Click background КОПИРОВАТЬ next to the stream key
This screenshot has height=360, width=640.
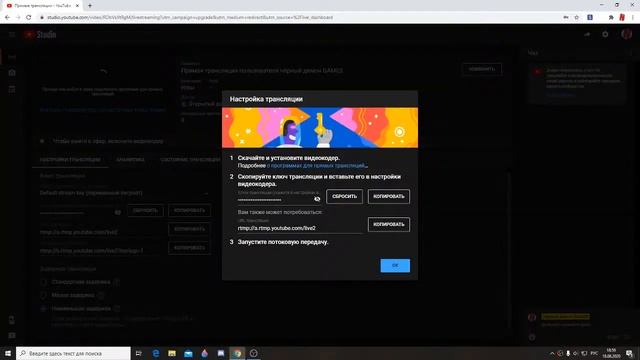click(189, 211)
